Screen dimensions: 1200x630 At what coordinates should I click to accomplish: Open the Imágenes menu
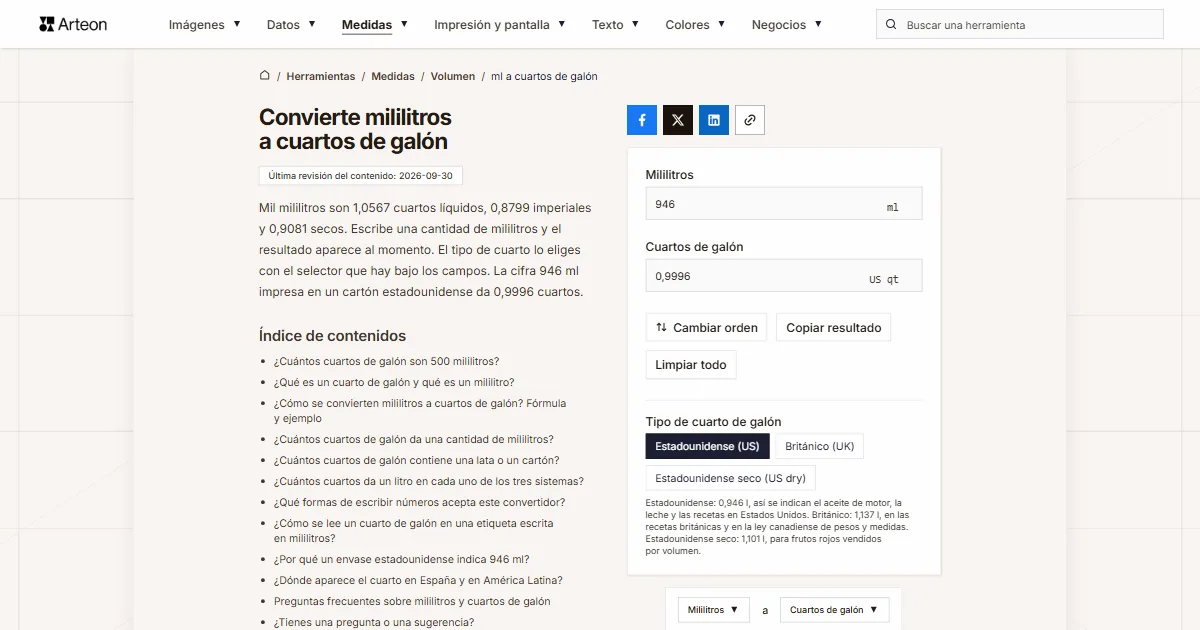(205, 25)
